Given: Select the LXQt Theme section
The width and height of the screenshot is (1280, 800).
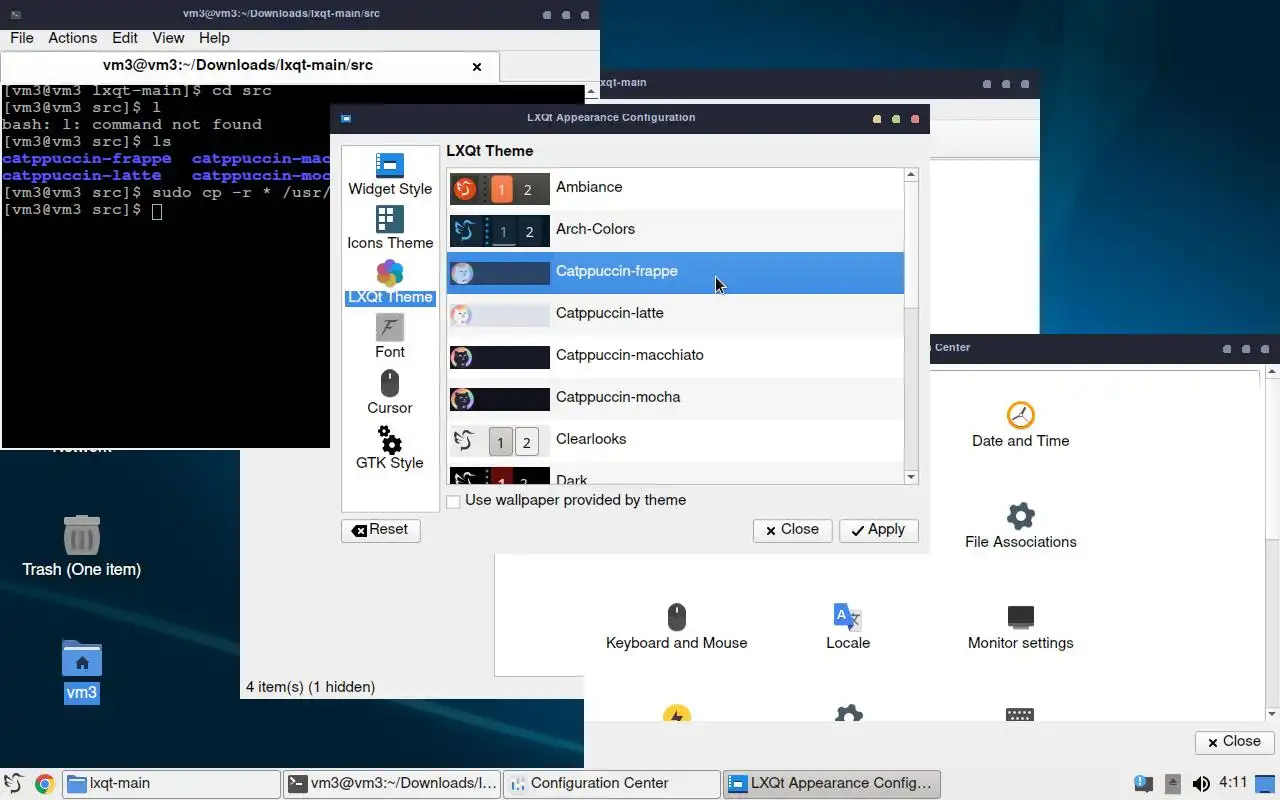Looking at the screenshot, I should coord(390,283).
